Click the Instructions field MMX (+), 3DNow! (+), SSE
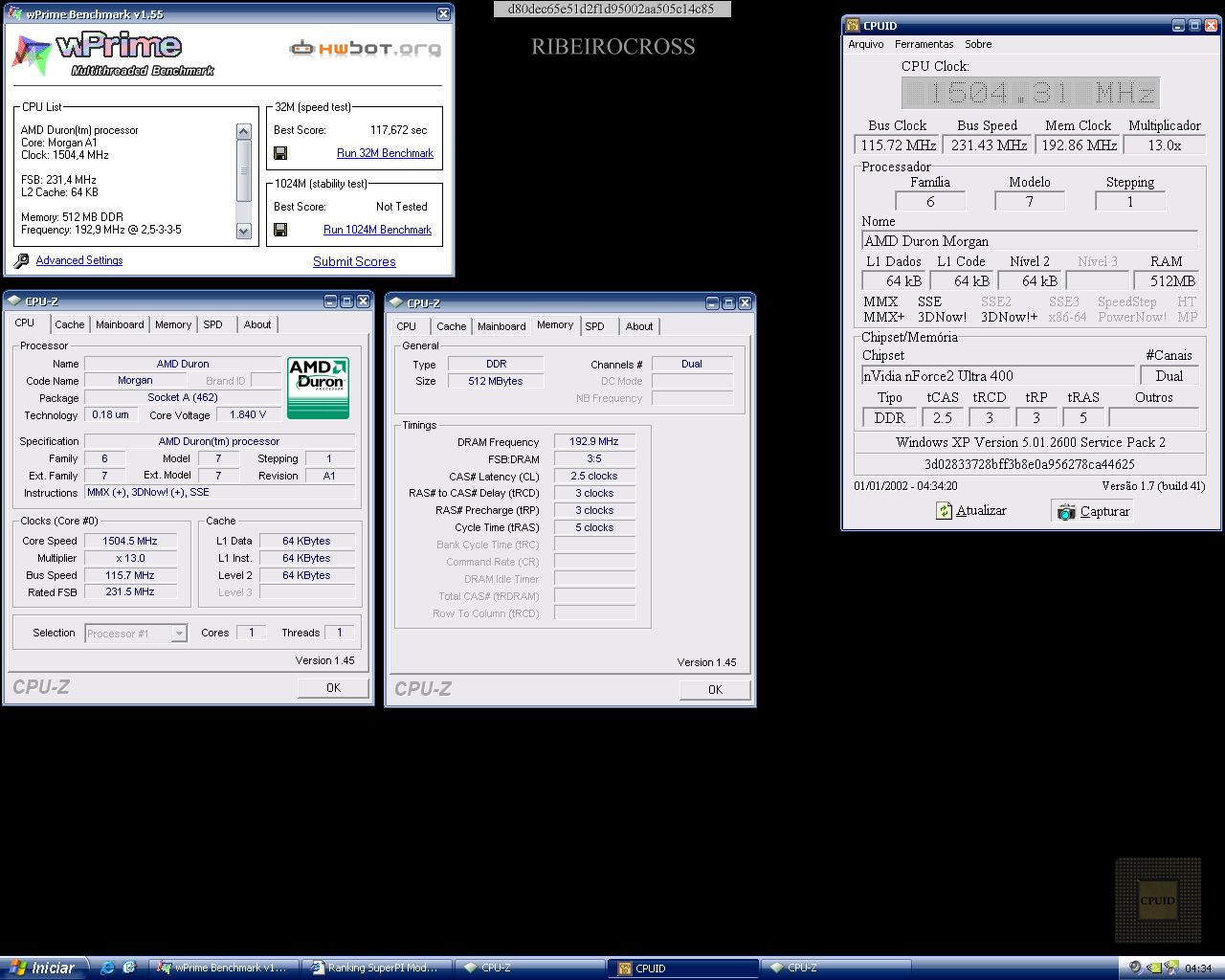 click(219, 492)
